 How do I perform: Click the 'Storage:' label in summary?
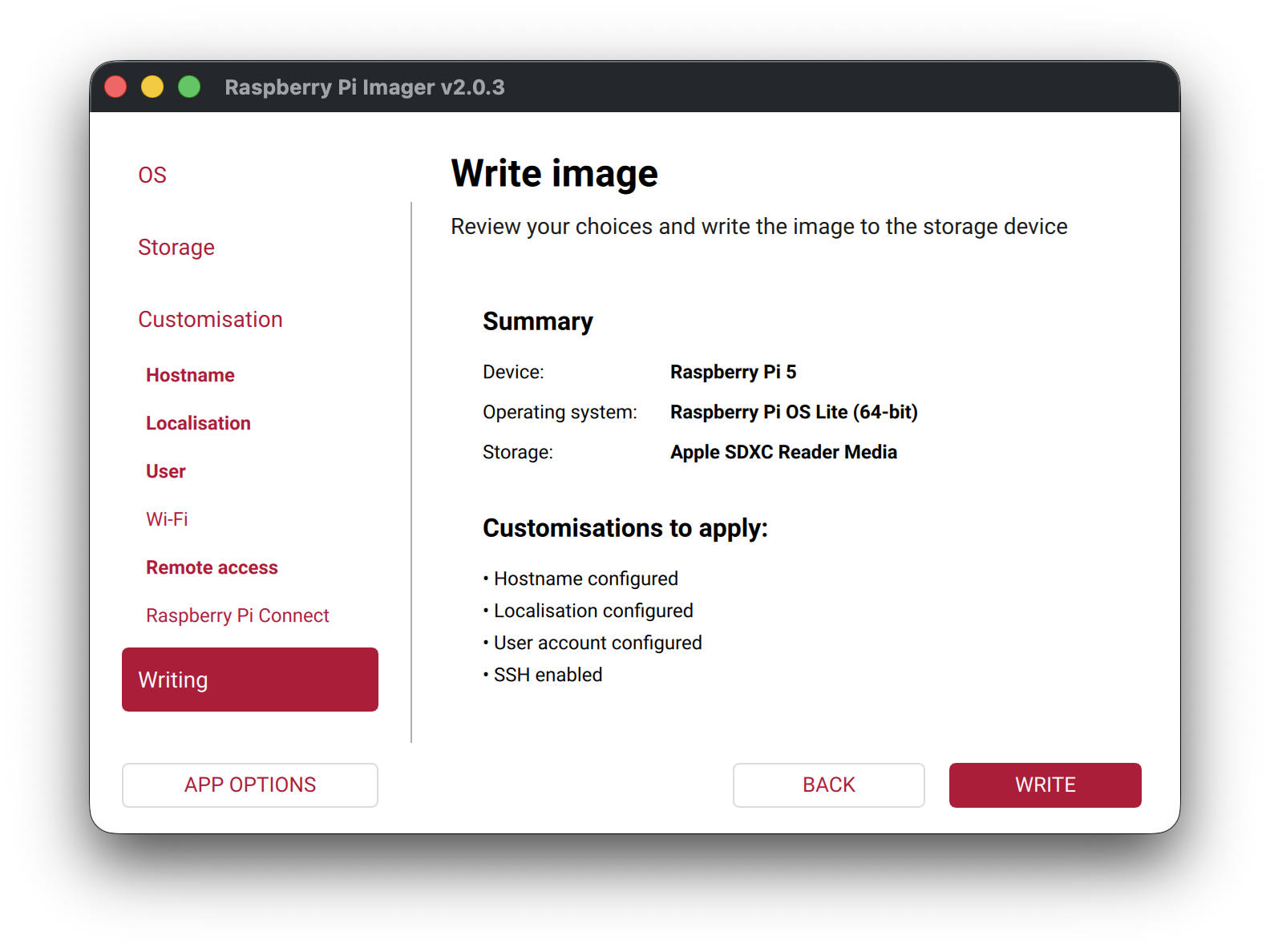518,452
